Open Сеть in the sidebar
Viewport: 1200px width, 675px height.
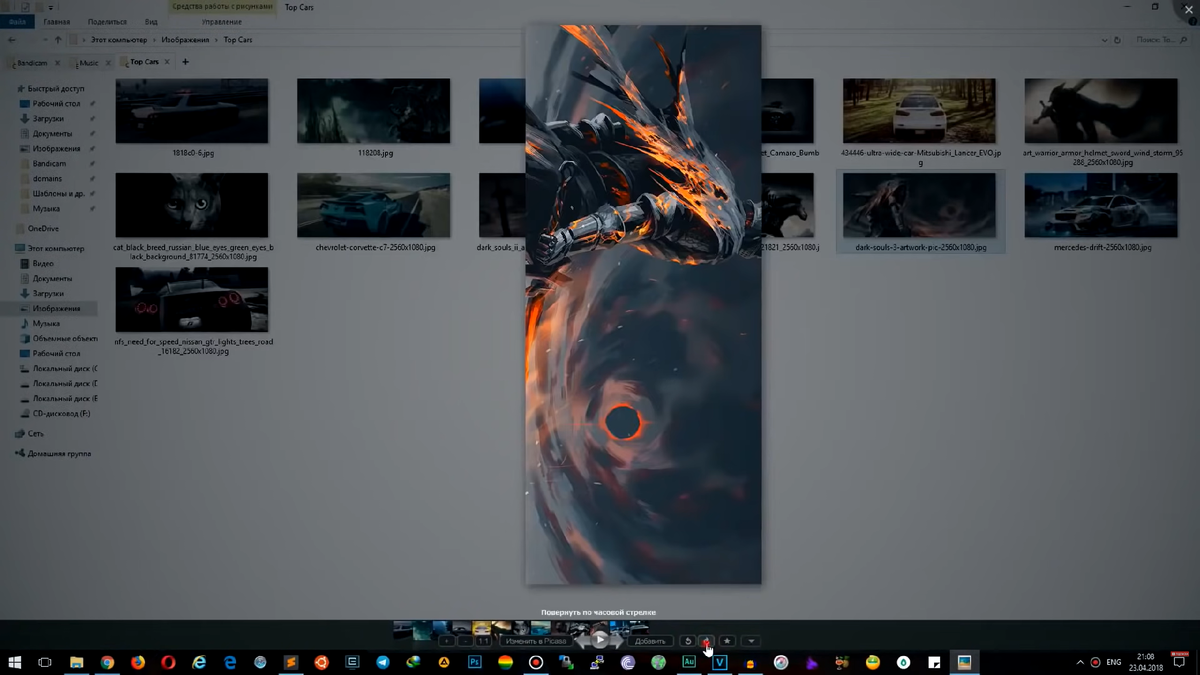[x=36, y=434]
